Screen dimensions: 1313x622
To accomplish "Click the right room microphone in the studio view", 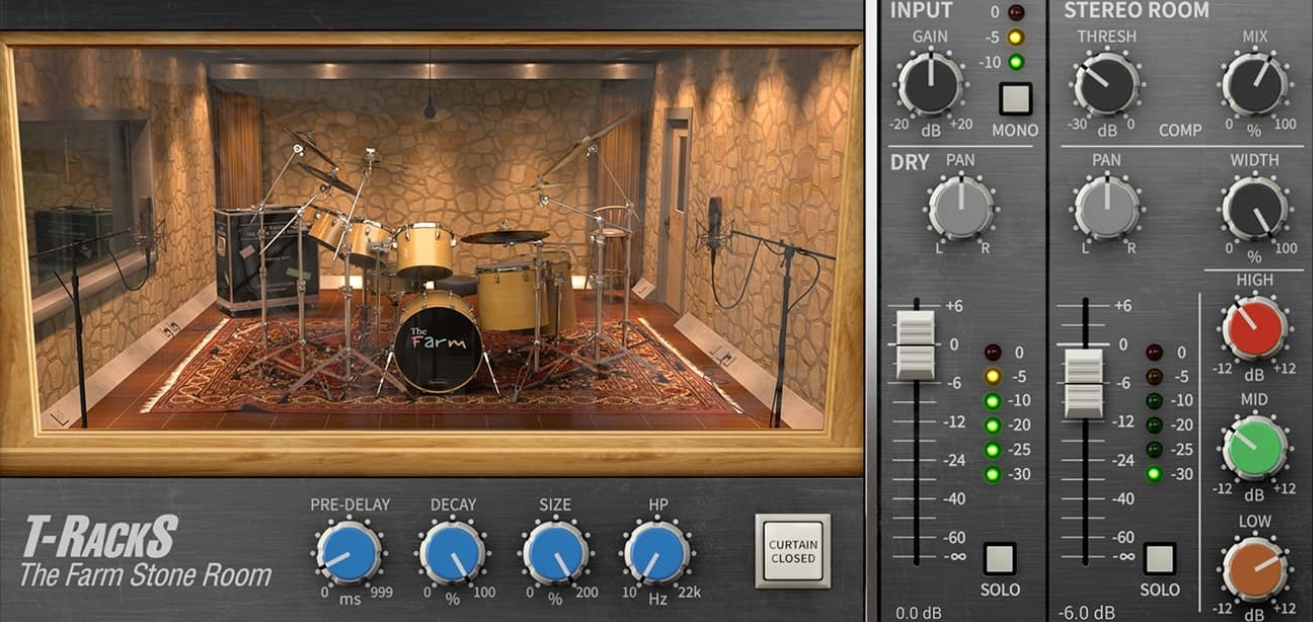I will tap(715, 222).
